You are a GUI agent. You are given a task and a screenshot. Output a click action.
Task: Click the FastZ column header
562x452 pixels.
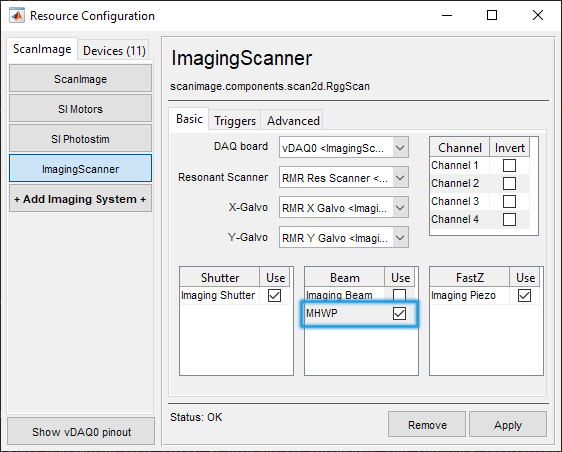pyautogui.click(x=470, y=277)
